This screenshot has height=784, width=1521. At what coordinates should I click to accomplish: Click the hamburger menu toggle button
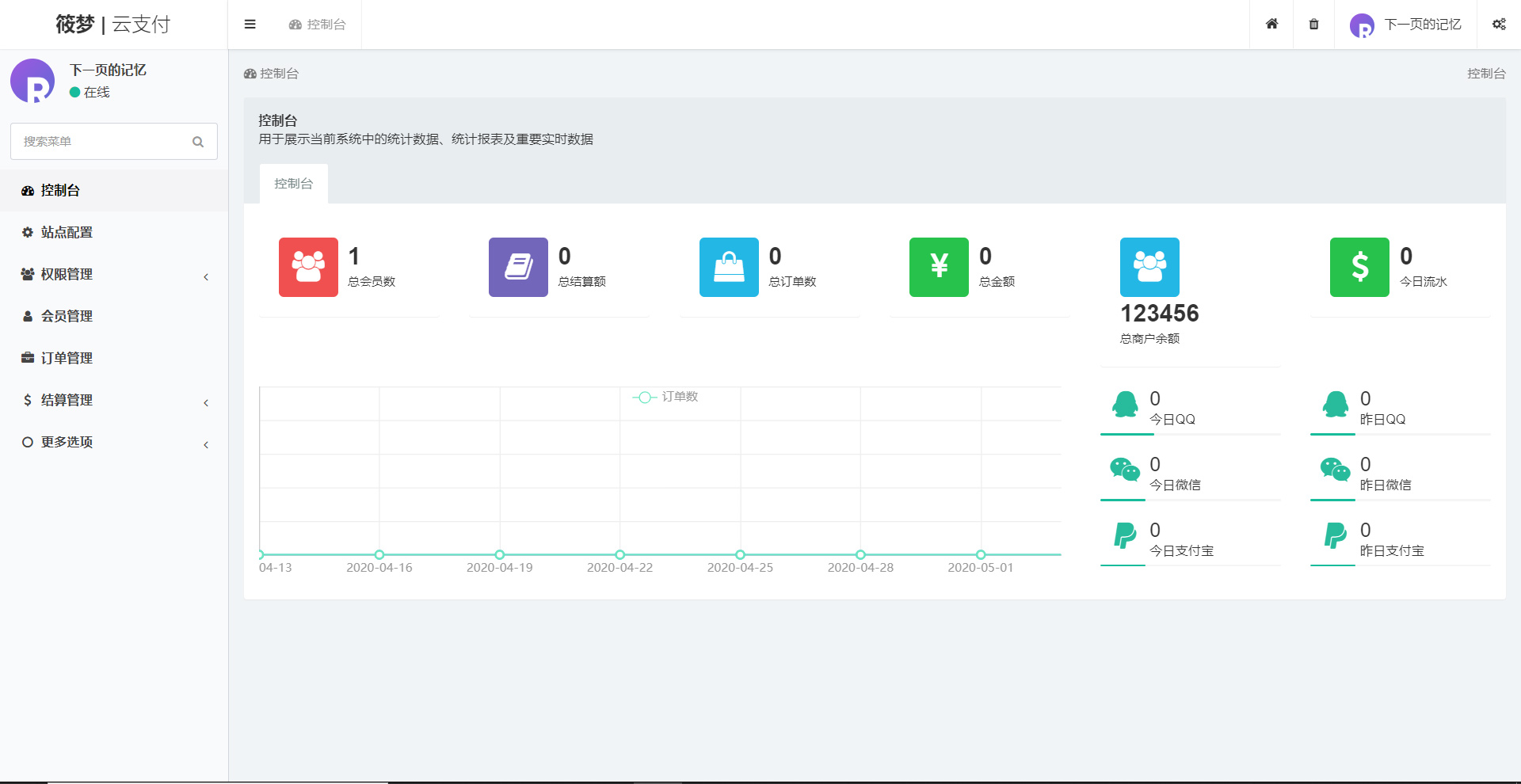click(250, 25)
